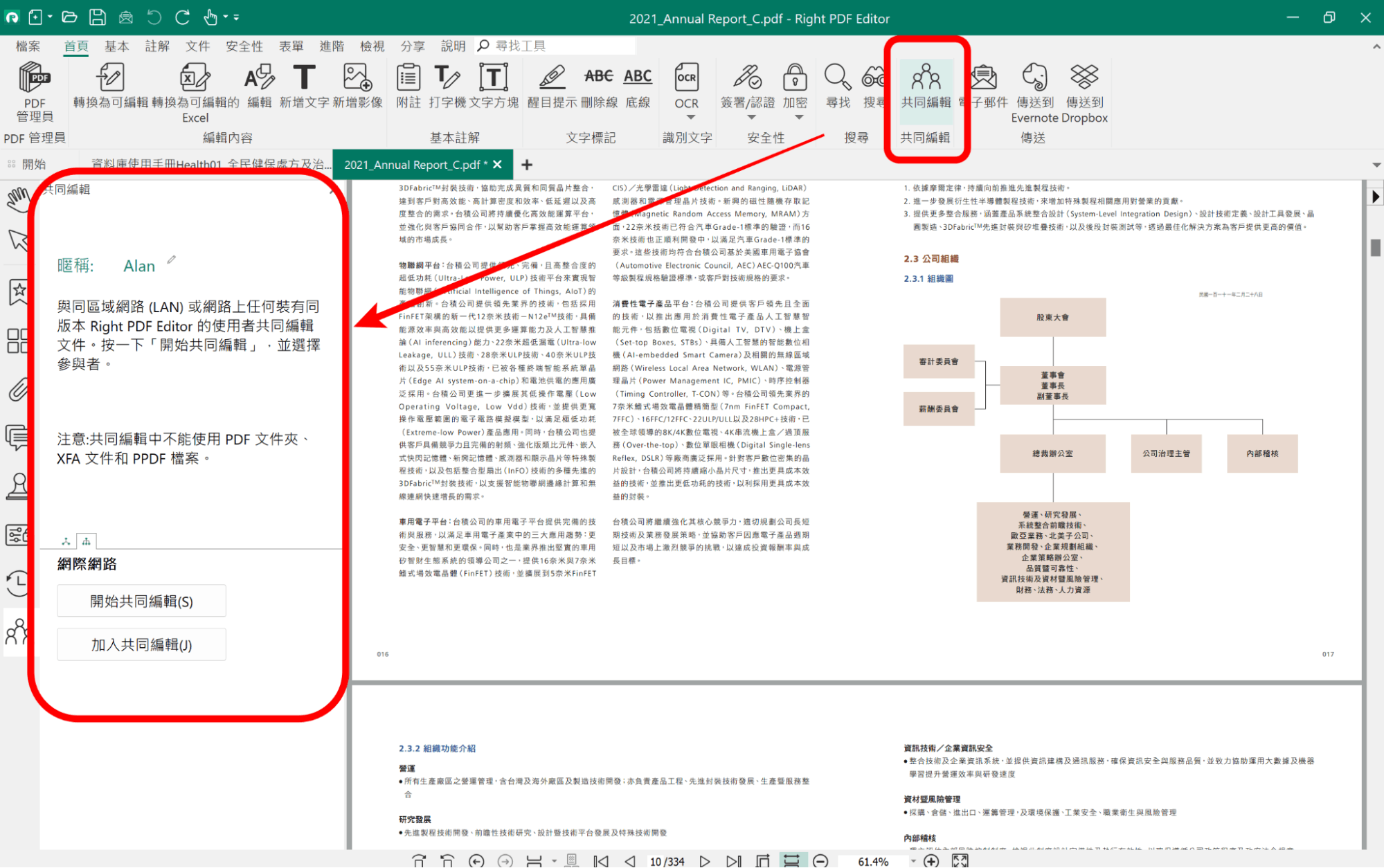Click the 加入共同編輯(J) button
The height and width of the screenshot is (868, 1384).
[141, 644]
